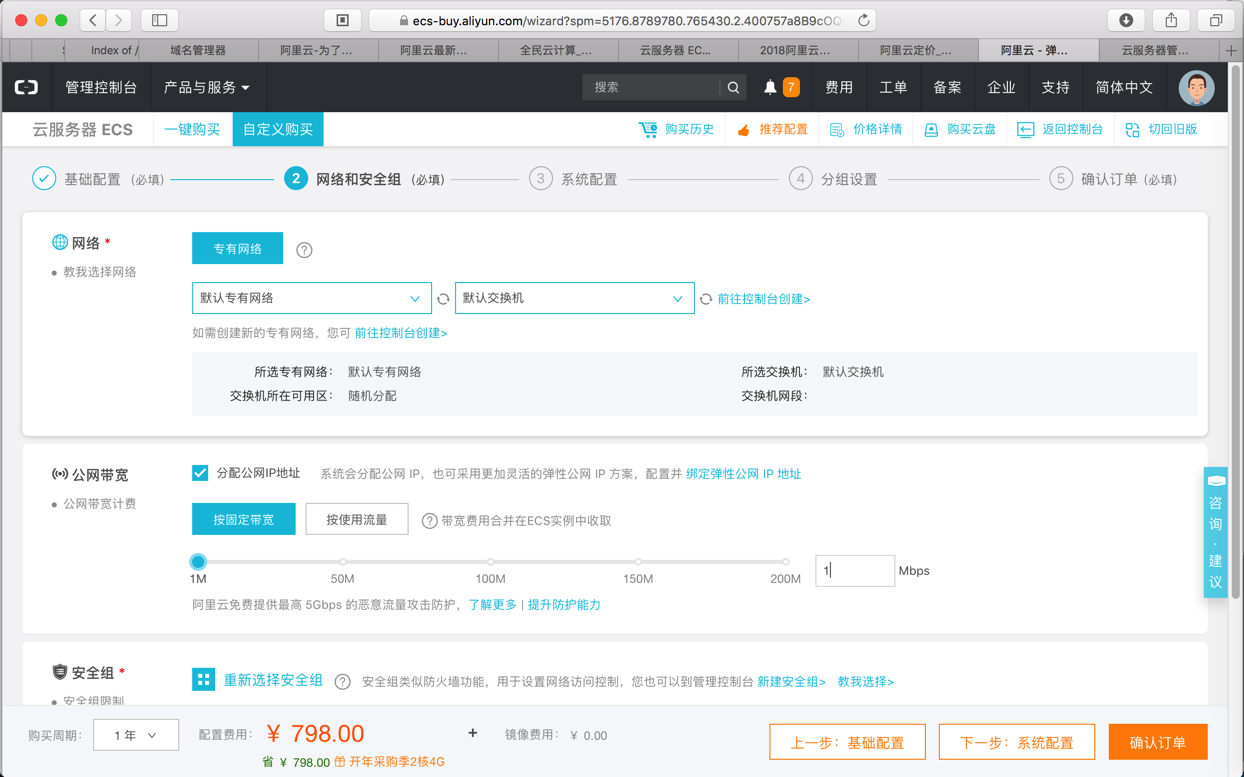Click 下一步：系统配置 button
This screenshot has height=777, width=1244.
click(1017, 742)
